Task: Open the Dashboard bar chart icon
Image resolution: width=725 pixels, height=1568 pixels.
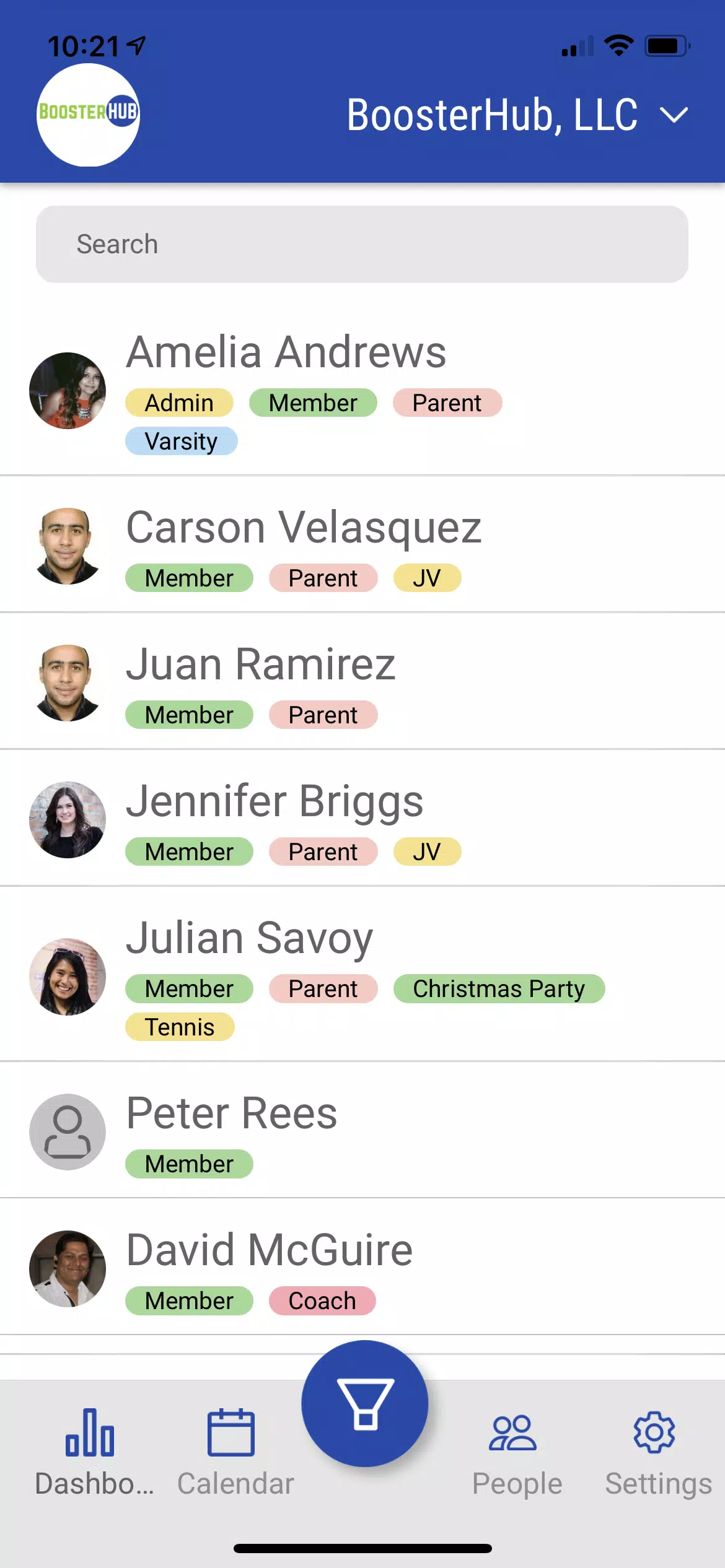Action: pos(90,1432)
